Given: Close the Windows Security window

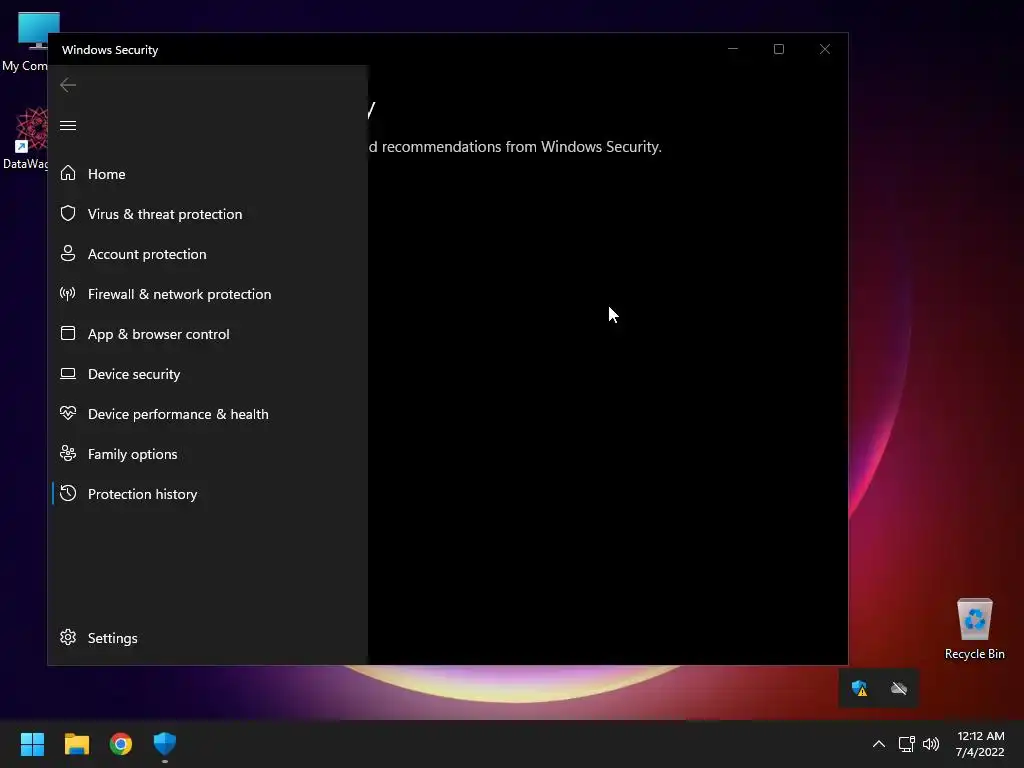Looking at the screenshot, I should (x=825, y=49).
